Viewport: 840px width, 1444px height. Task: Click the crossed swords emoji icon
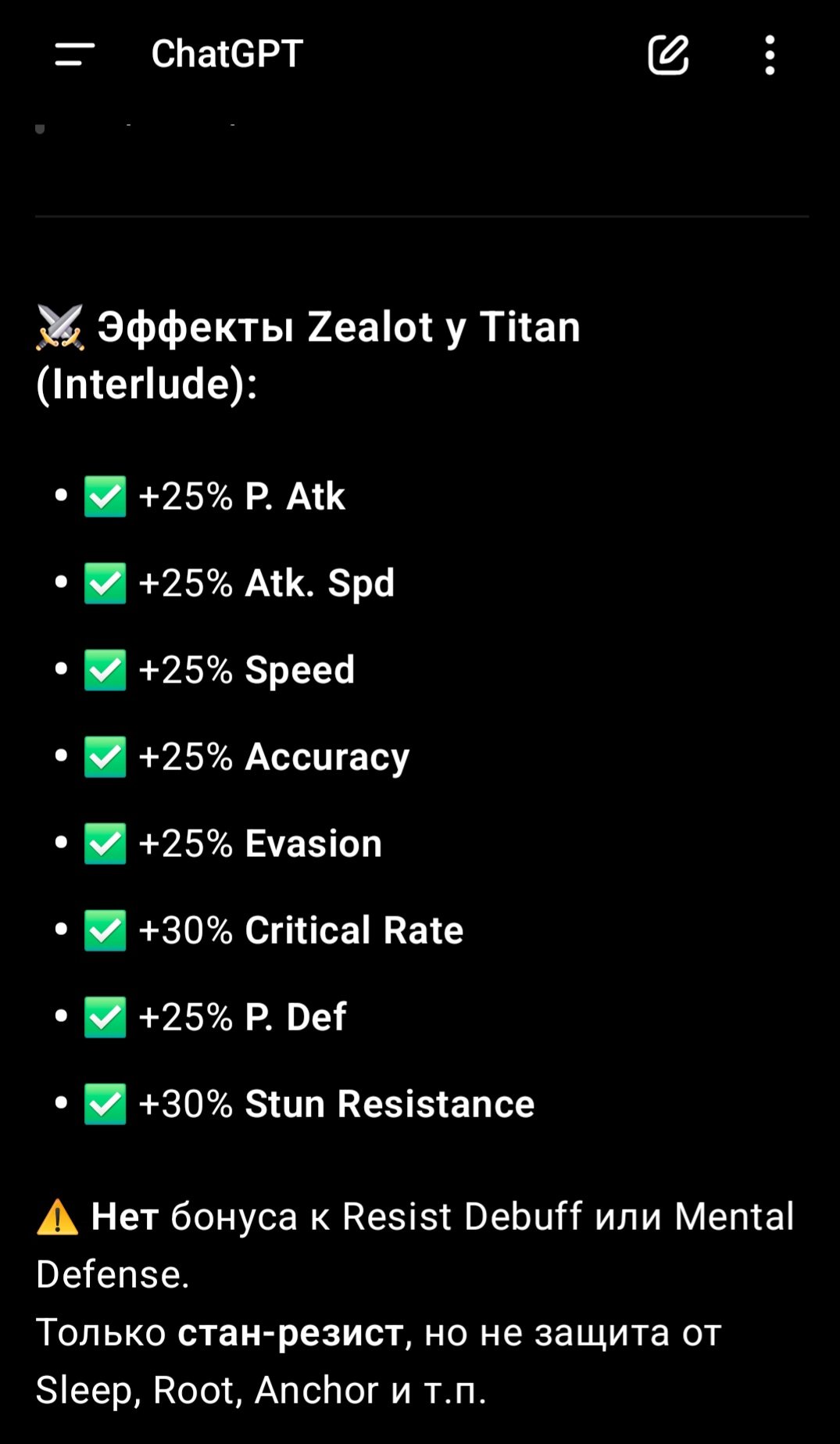pyautogui.click(x=60, y=327)
